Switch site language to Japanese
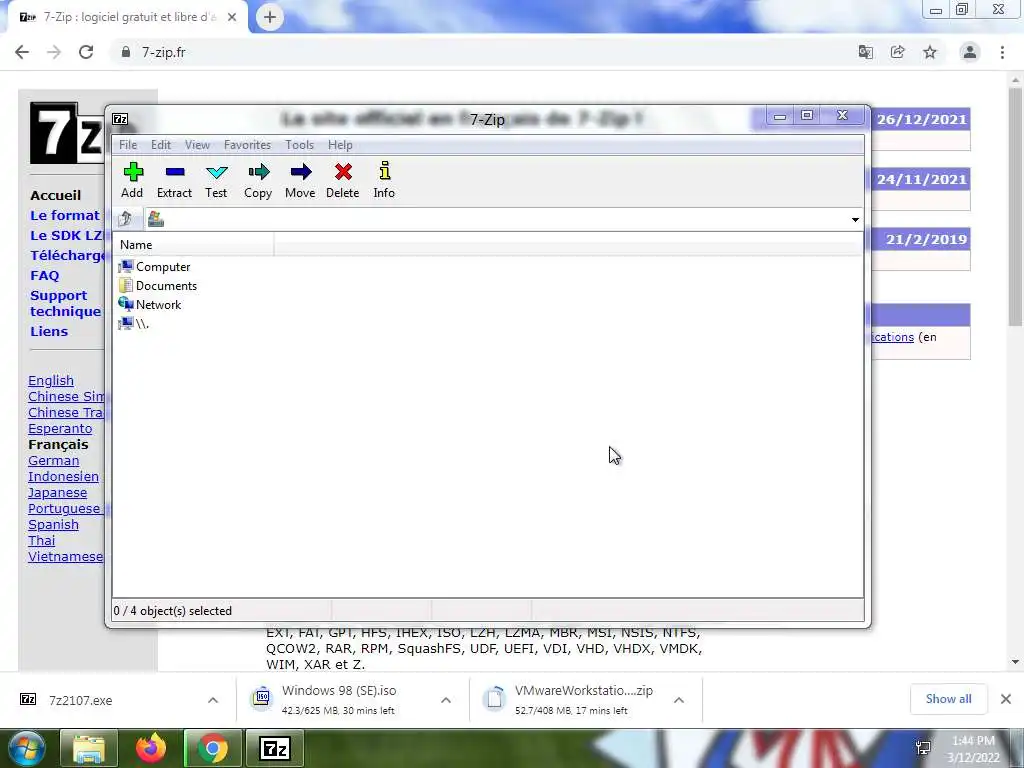This screenshot has width=1024, height=768. [57, 493]
